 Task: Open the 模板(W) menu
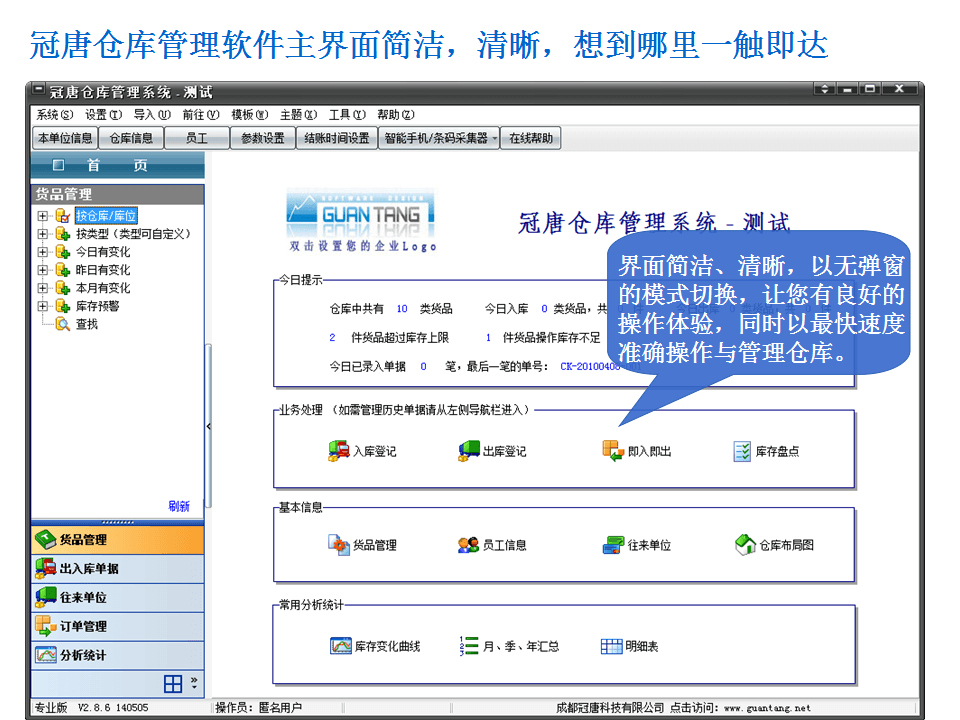(250, 114)
